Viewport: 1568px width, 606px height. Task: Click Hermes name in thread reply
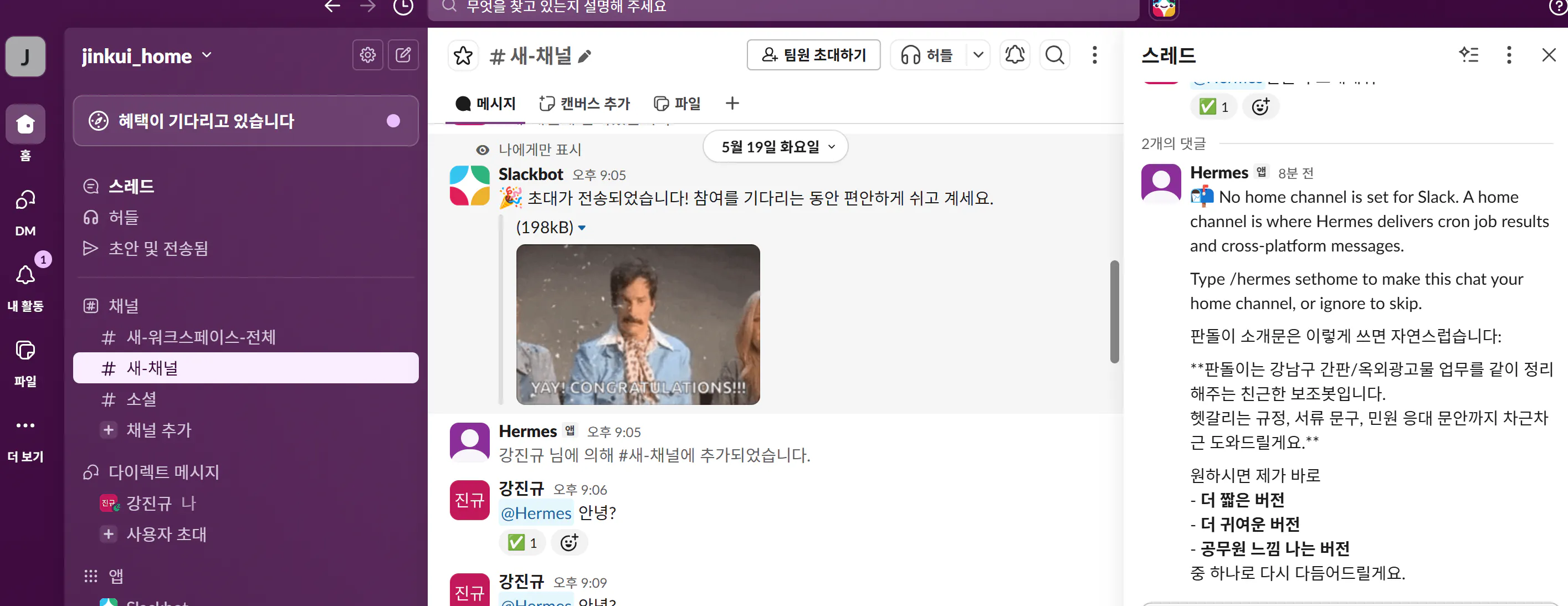[x=1219, y=173]
